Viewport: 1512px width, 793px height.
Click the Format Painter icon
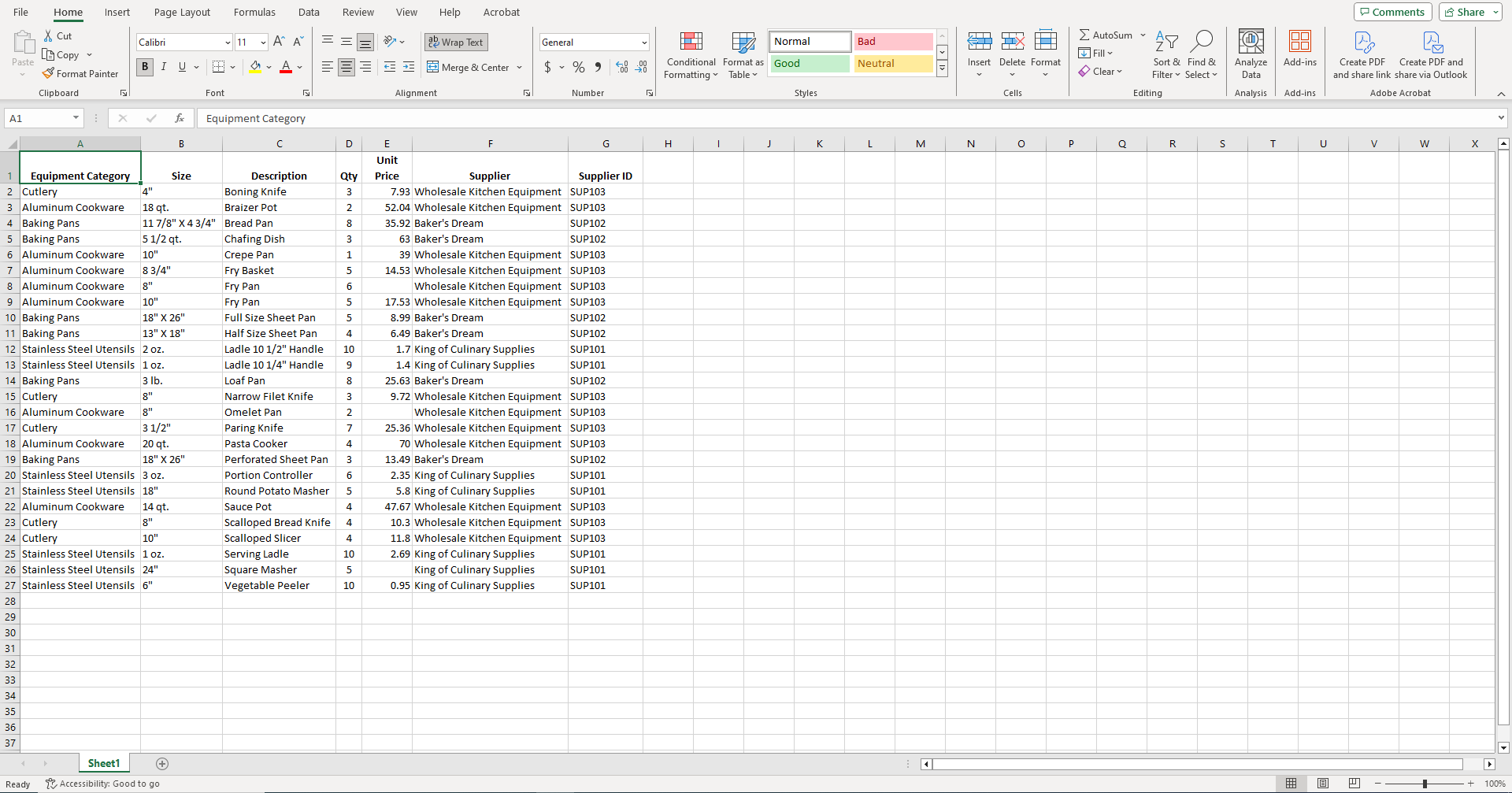[49, 73]
